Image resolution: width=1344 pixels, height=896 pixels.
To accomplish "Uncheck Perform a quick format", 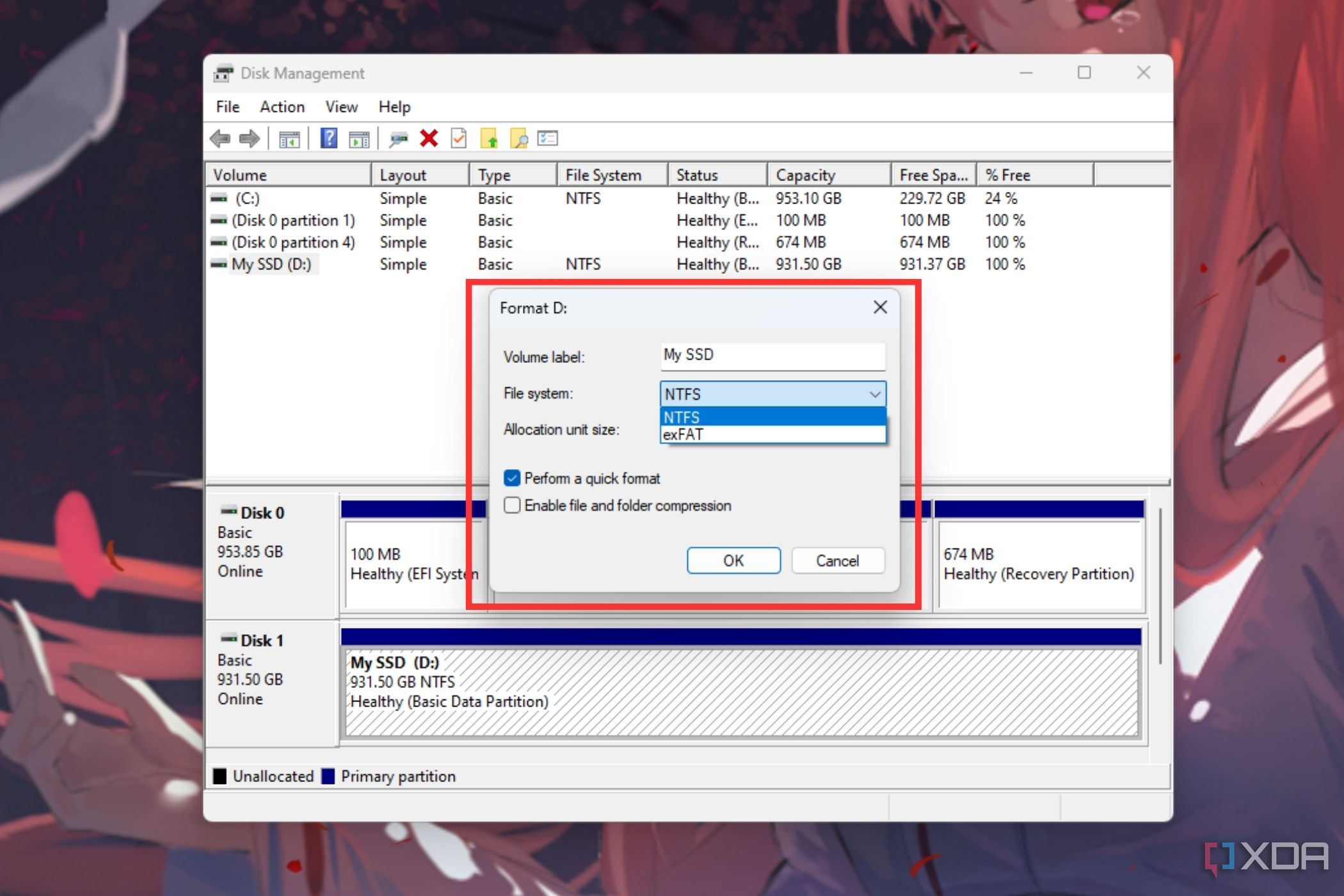I will (x=512, y=478).
